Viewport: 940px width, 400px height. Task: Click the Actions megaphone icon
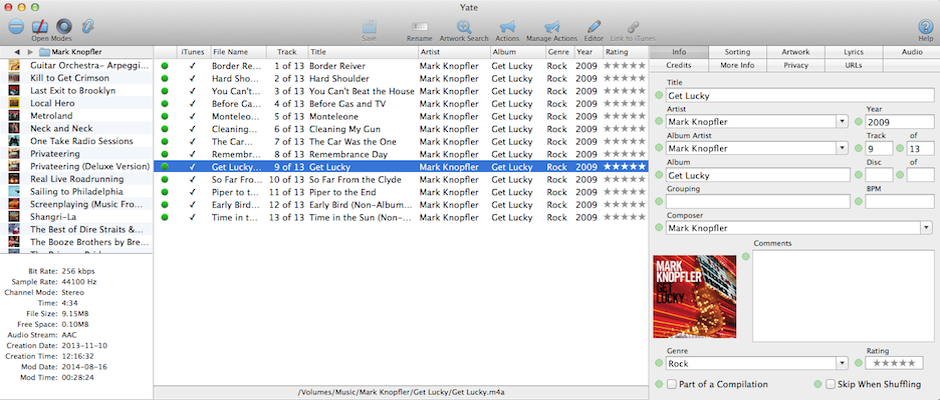[x=507, y=27]
